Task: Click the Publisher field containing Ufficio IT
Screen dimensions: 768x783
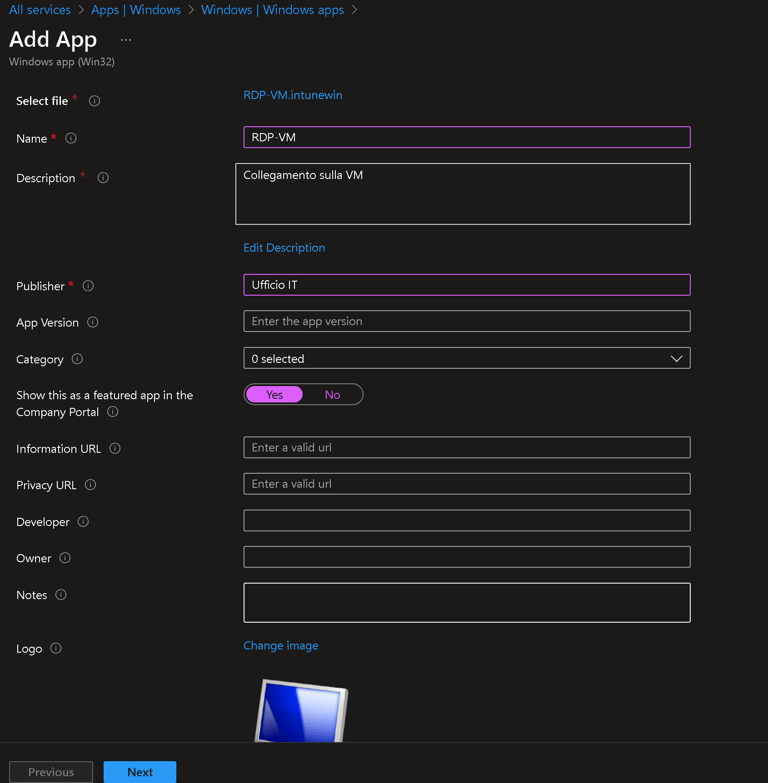Action: (467, 285)
